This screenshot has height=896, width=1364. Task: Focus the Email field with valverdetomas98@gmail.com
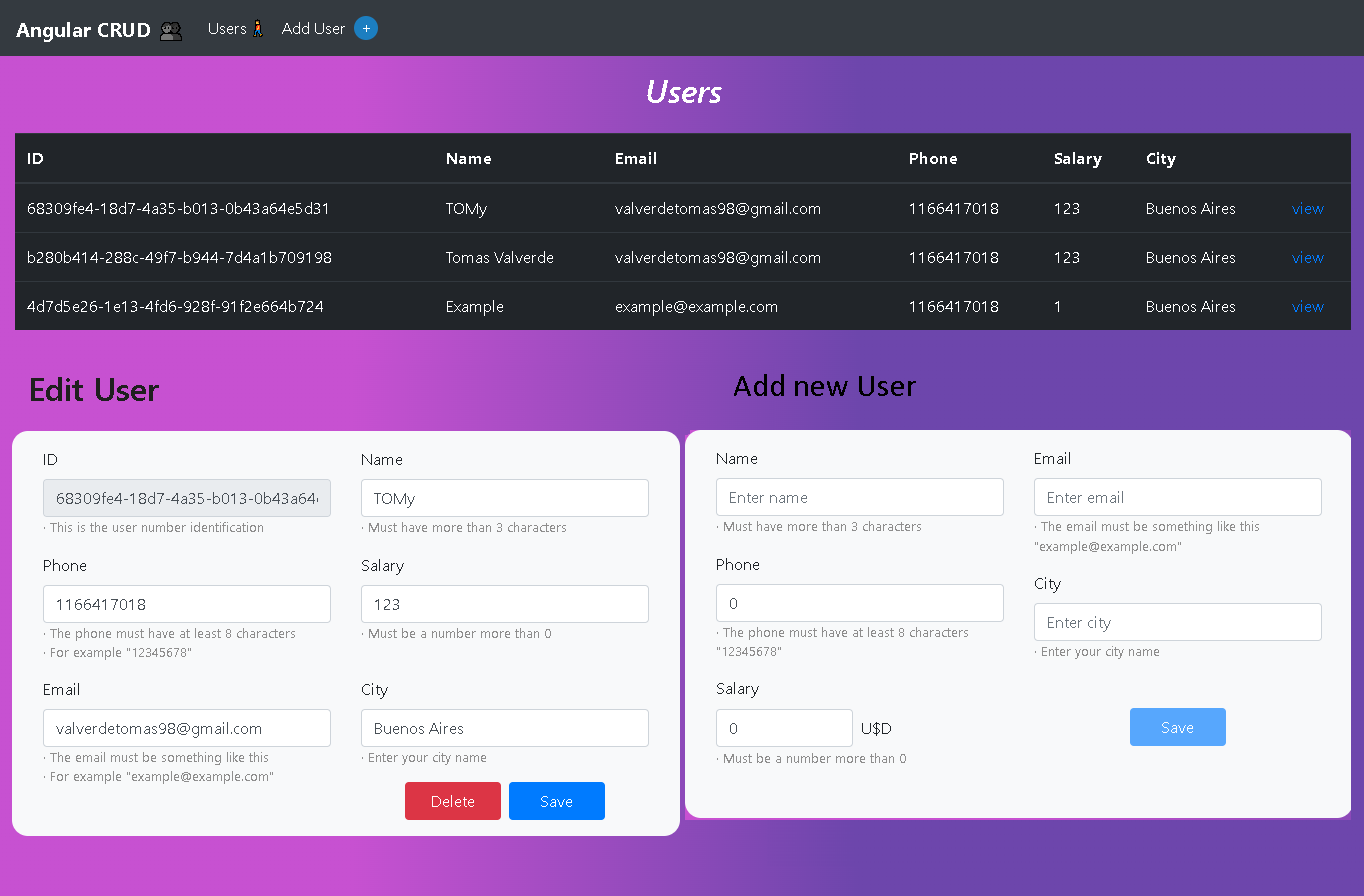186,728
